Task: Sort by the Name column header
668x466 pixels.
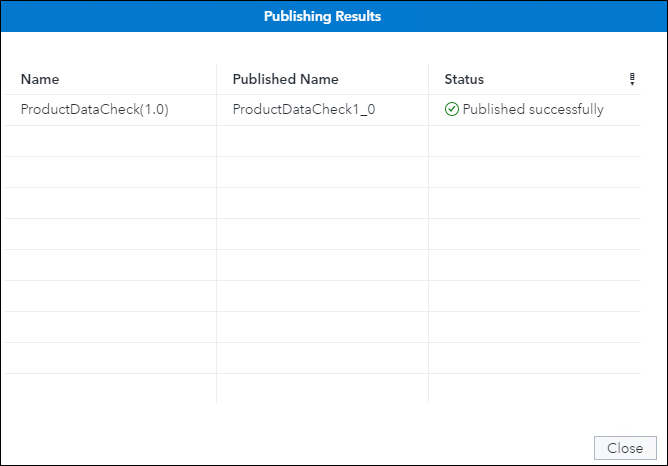Action: coord(41,79)
